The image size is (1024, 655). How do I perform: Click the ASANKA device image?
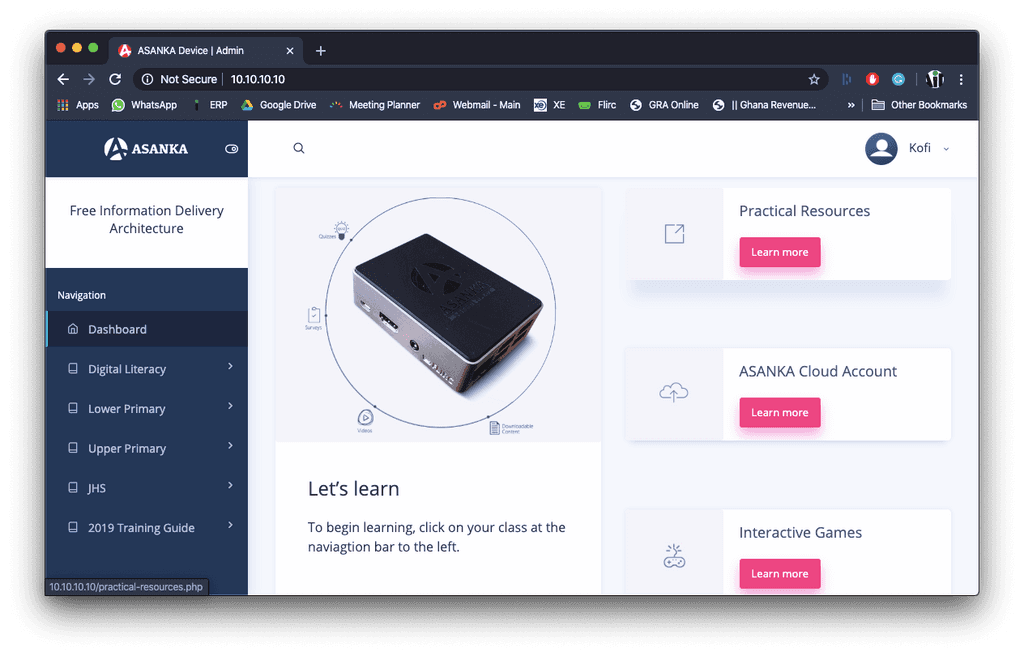tap(447, 315)
